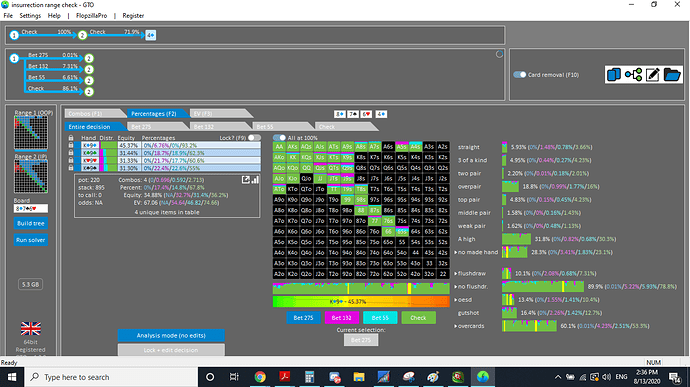Image resolution: width=690 pixels, height=387 pixels.
Task: Toggle the Card removal (F10) switch
Action: click(520, 74)
